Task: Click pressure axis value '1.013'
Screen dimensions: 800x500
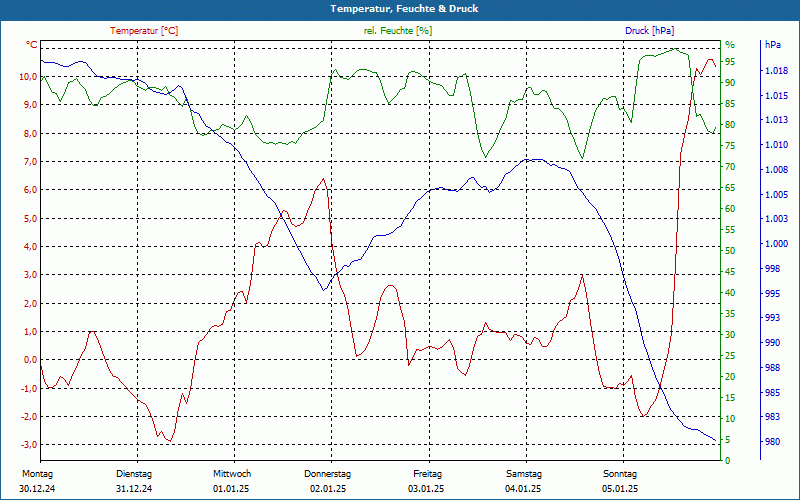Action: point(776,120)
